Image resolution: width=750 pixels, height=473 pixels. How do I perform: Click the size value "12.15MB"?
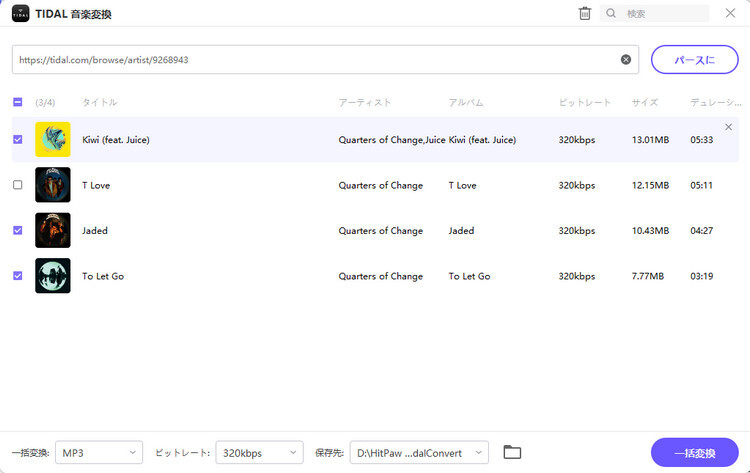(651, 185)
